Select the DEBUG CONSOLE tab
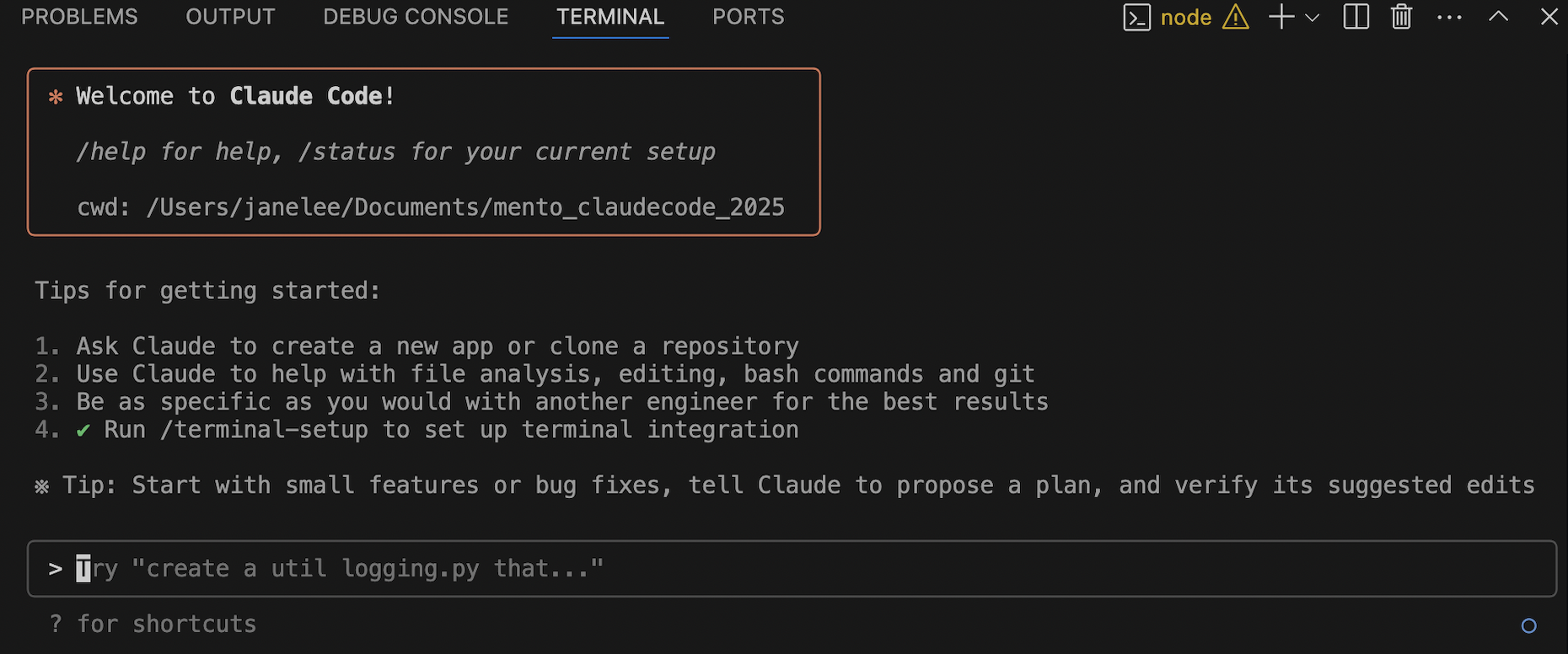 416,17
